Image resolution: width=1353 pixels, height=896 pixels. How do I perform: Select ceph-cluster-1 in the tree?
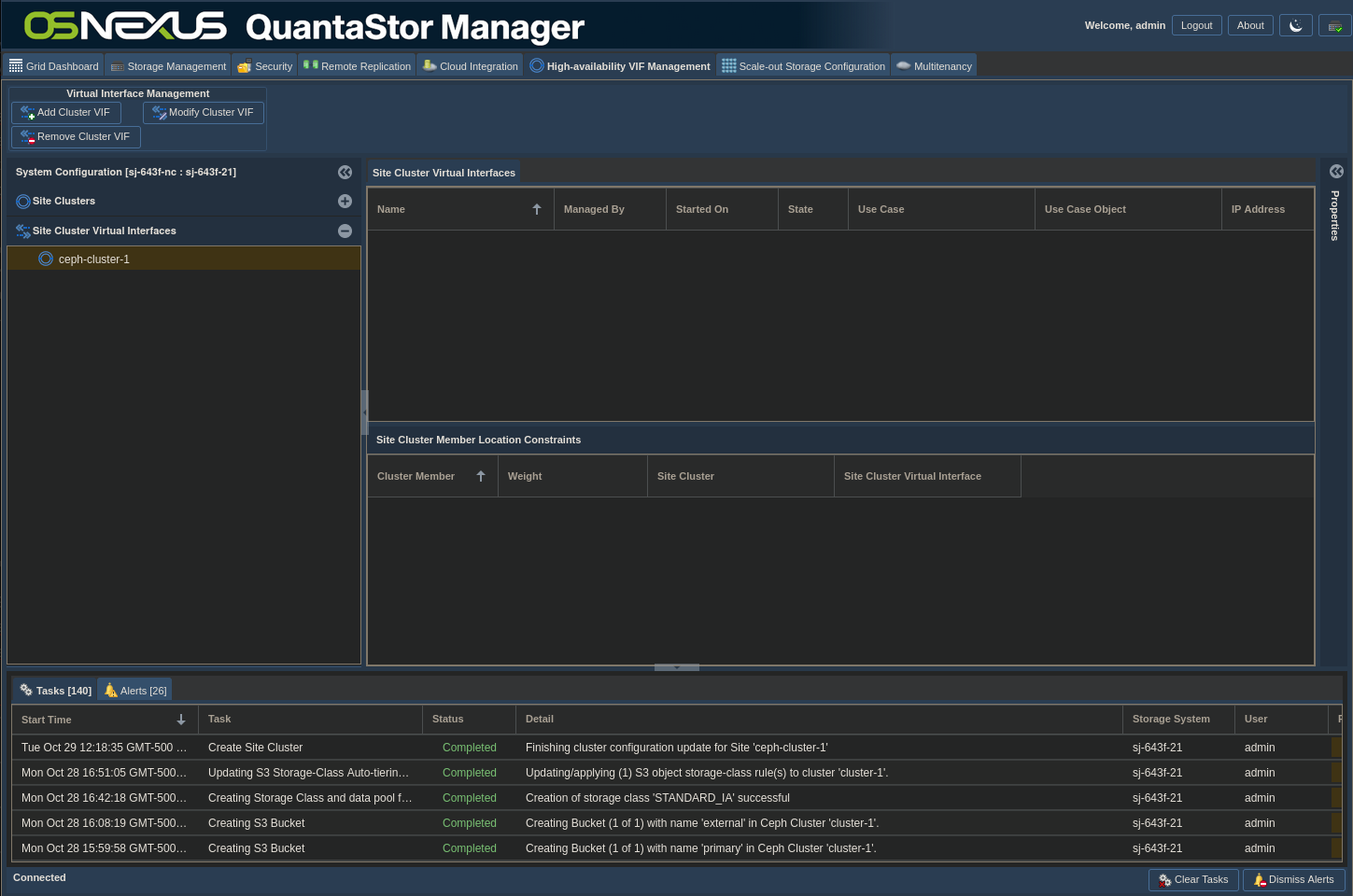93,259
